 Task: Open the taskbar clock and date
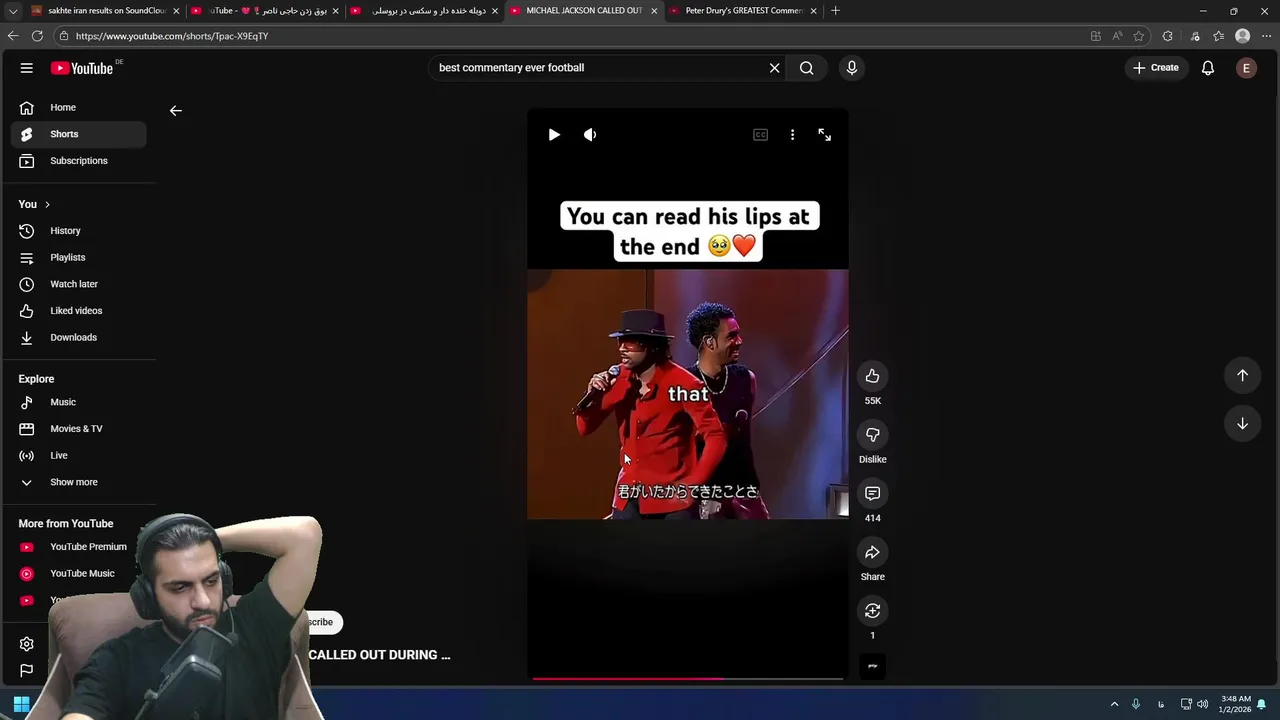pos(1235,704)
